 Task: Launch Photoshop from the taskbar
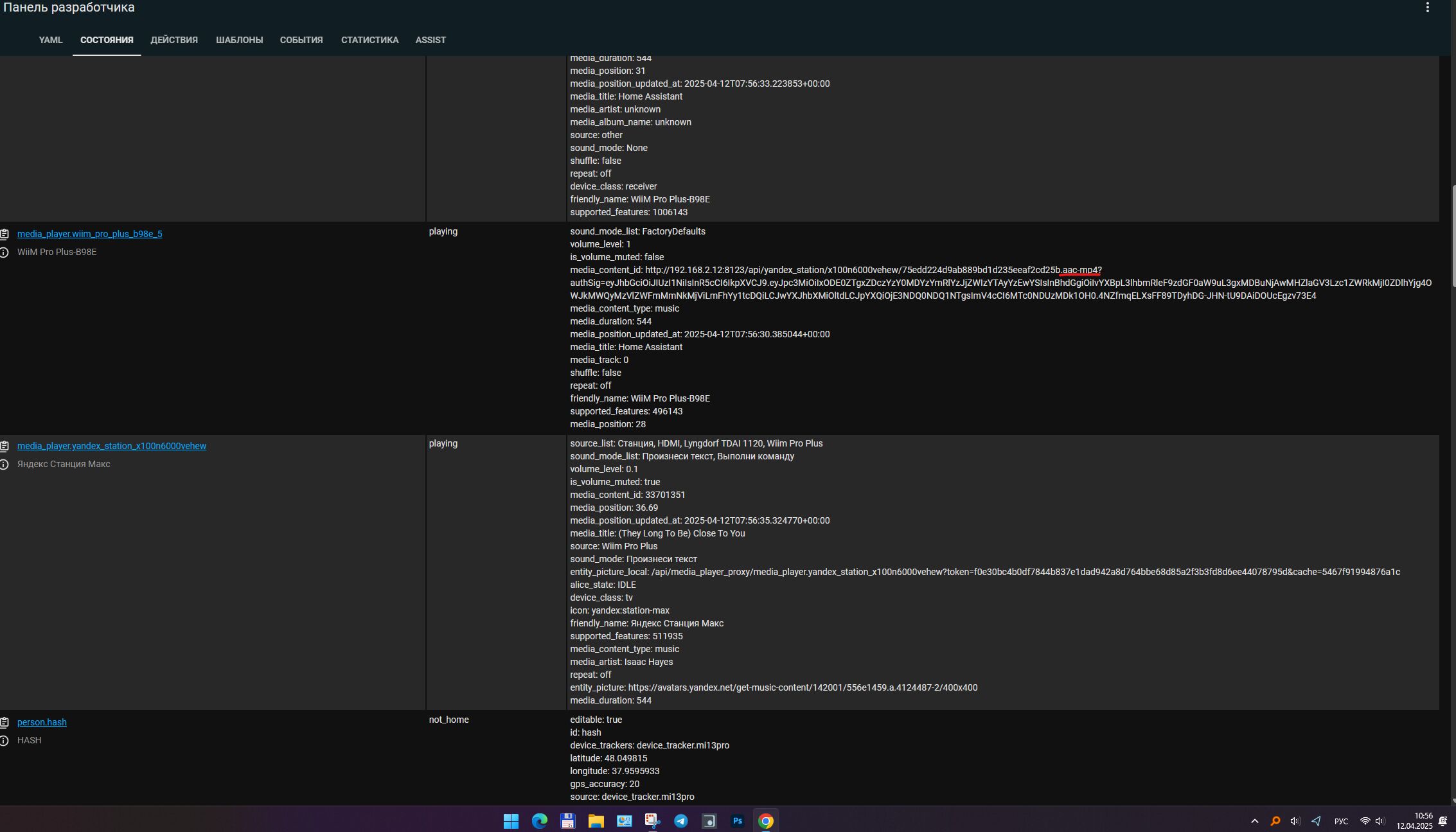click(737, 821)
